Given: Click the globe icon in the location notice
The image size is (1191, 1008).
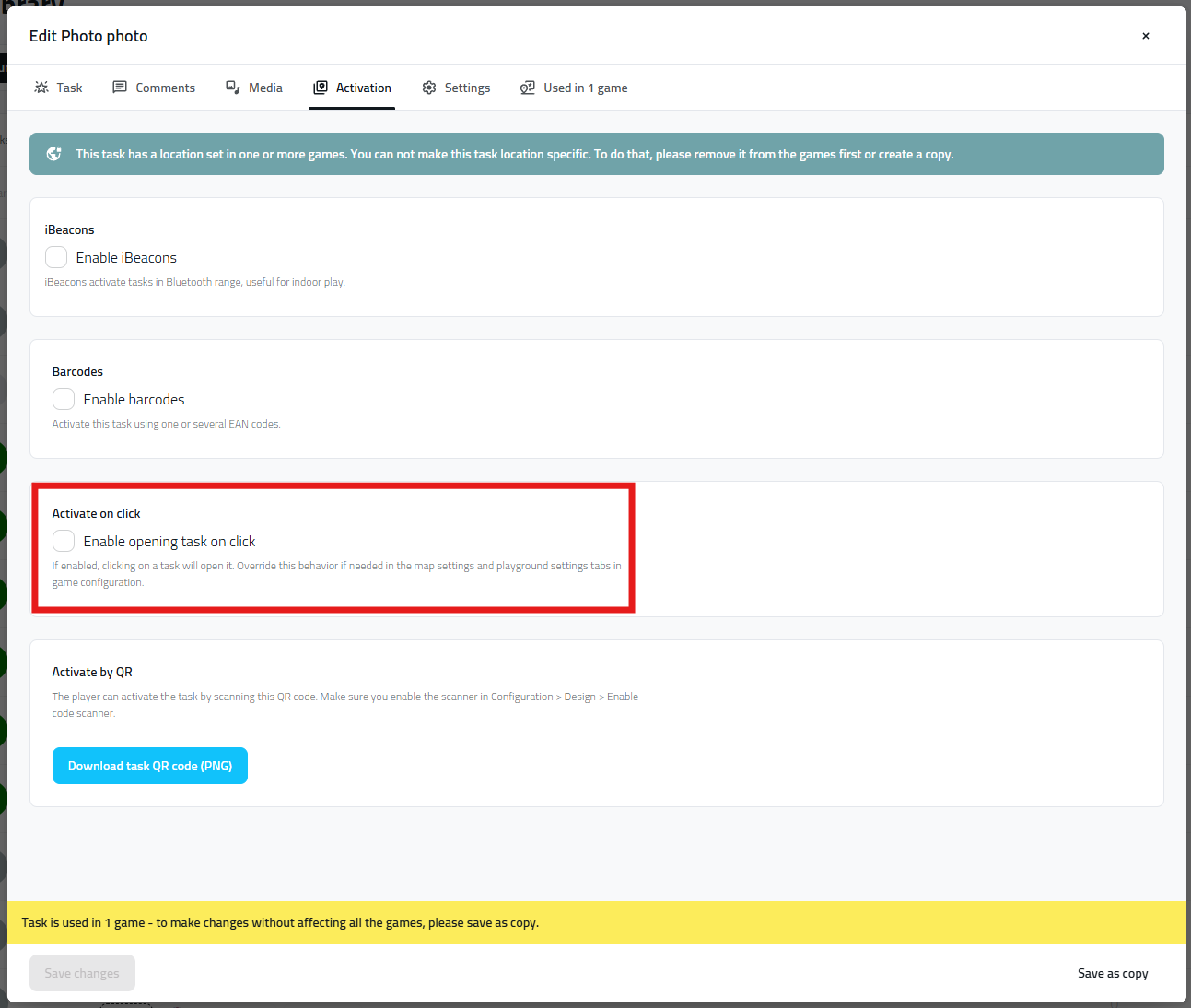Looking at the screenshot, I should point(54,154).
